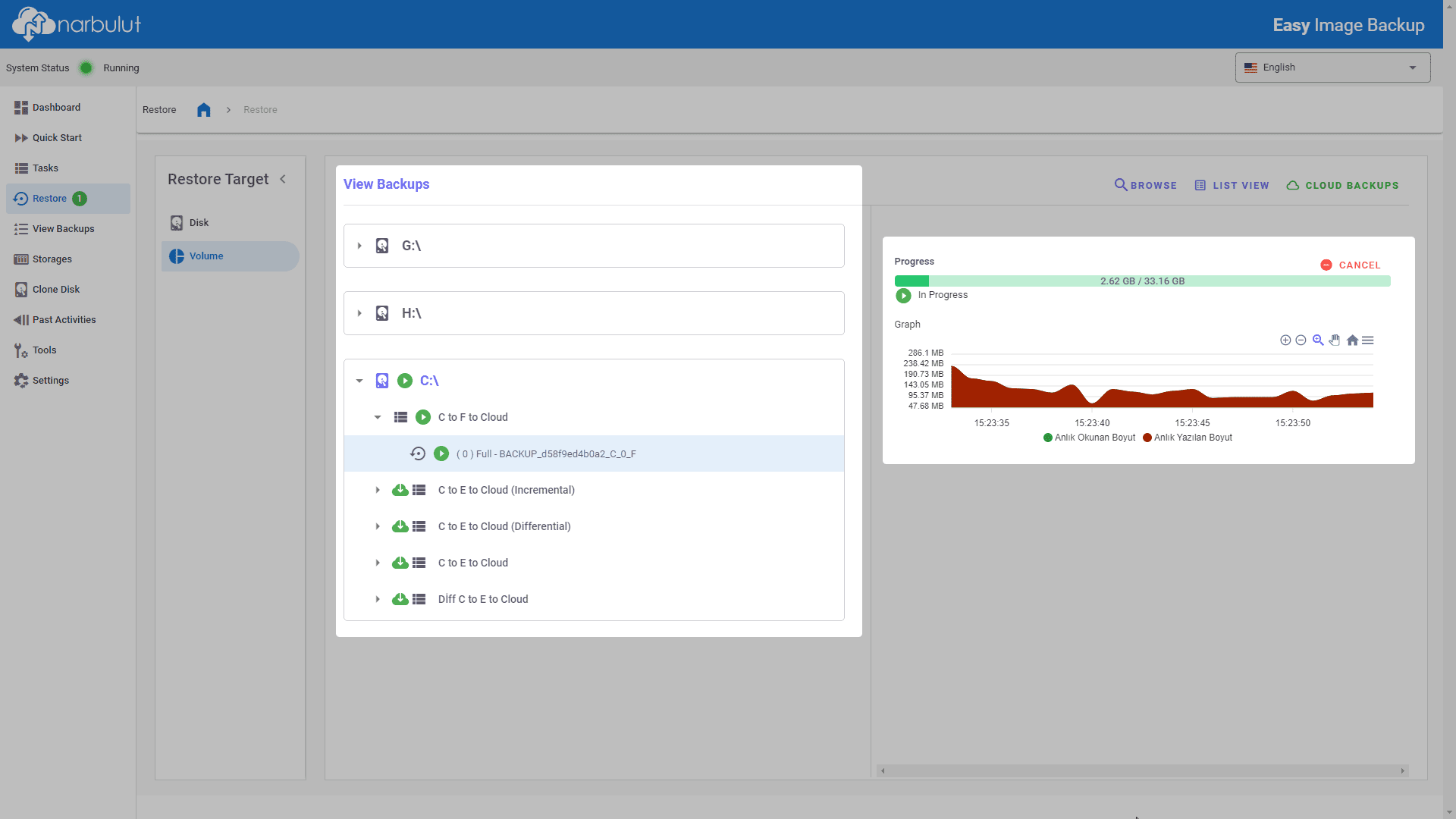
Task: Click the Disk drive icon
Action: pyautogui.click(x=177, y=223)
